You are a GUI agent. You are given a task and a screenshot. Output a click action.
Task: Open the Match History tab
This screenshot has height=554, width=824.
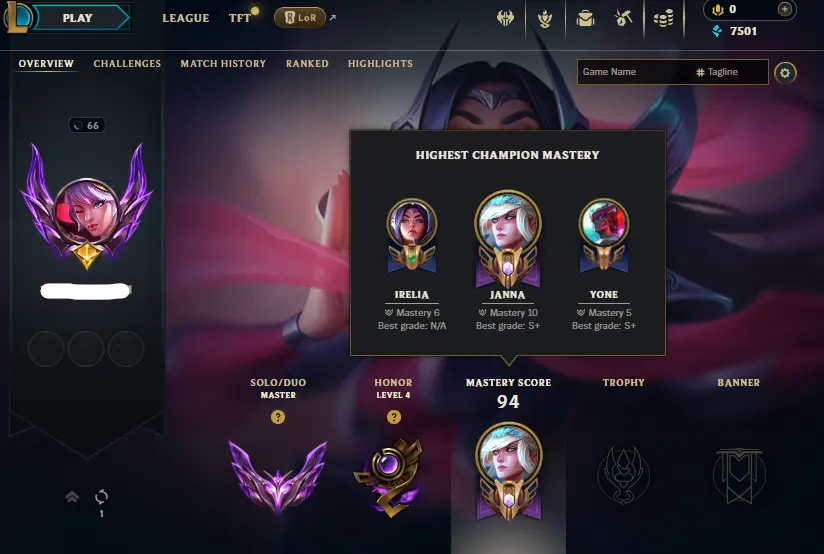coord(223,64)
